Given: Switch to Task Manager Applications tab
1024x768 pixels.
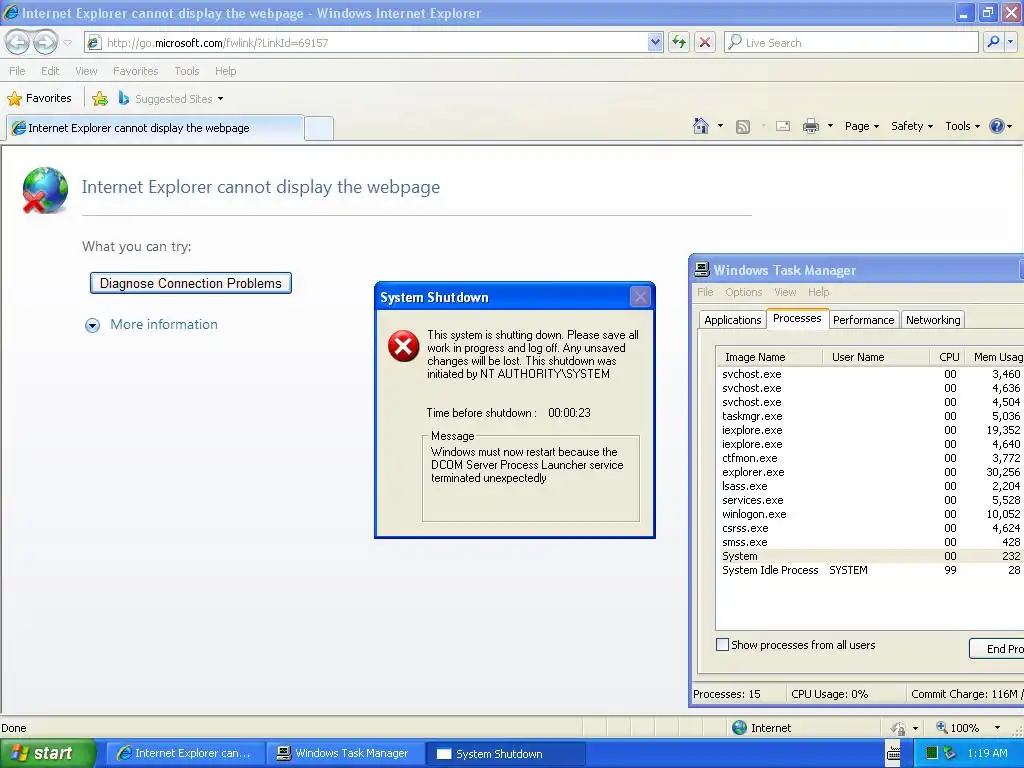Looking at the screenshot, I should pos(732,320).
